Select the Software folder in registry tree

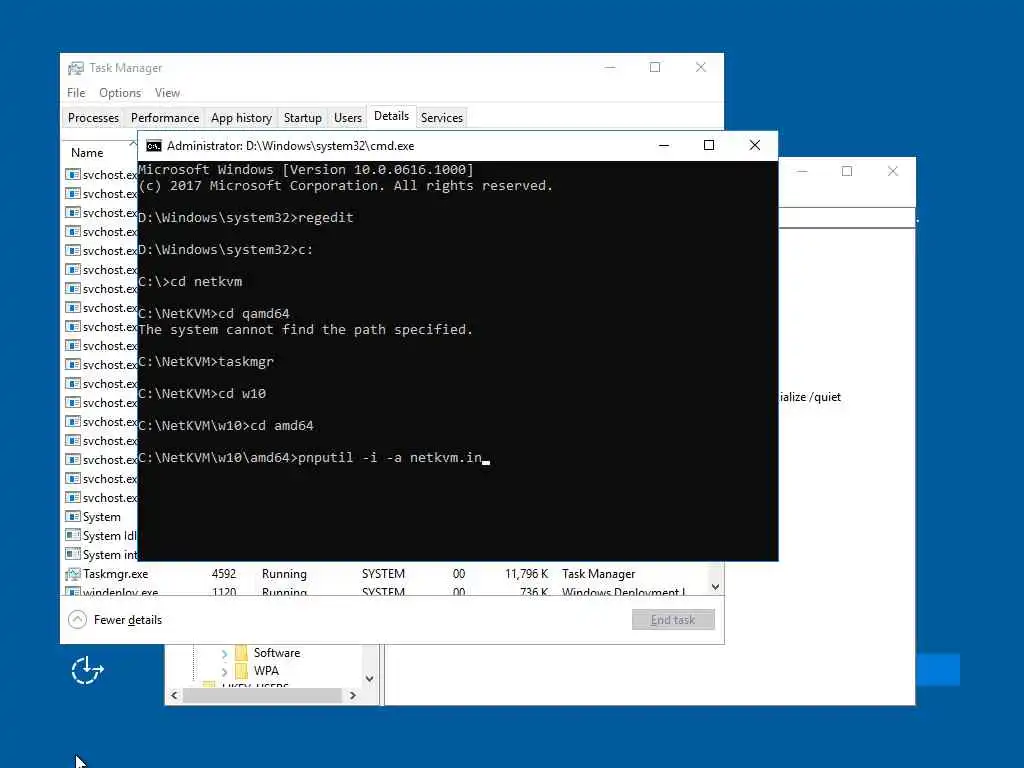tap(277, 653)
